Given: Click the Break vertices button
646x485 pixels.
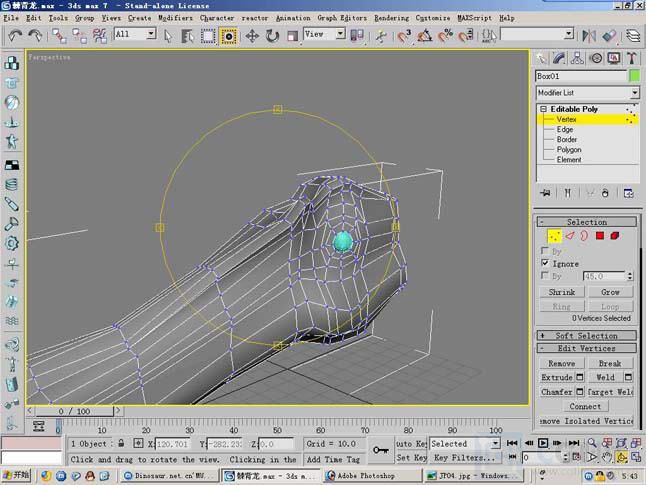Looking at the screenshot, I should [x=610, y=363].
